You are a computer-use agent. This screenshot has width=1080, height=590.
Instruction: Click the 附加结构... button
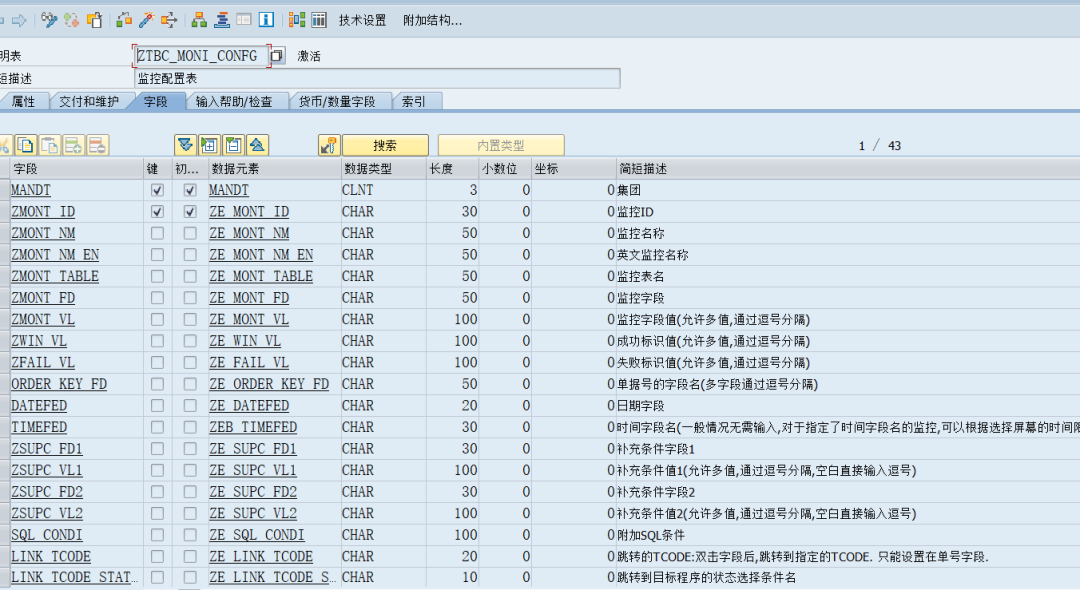(433, 21)
